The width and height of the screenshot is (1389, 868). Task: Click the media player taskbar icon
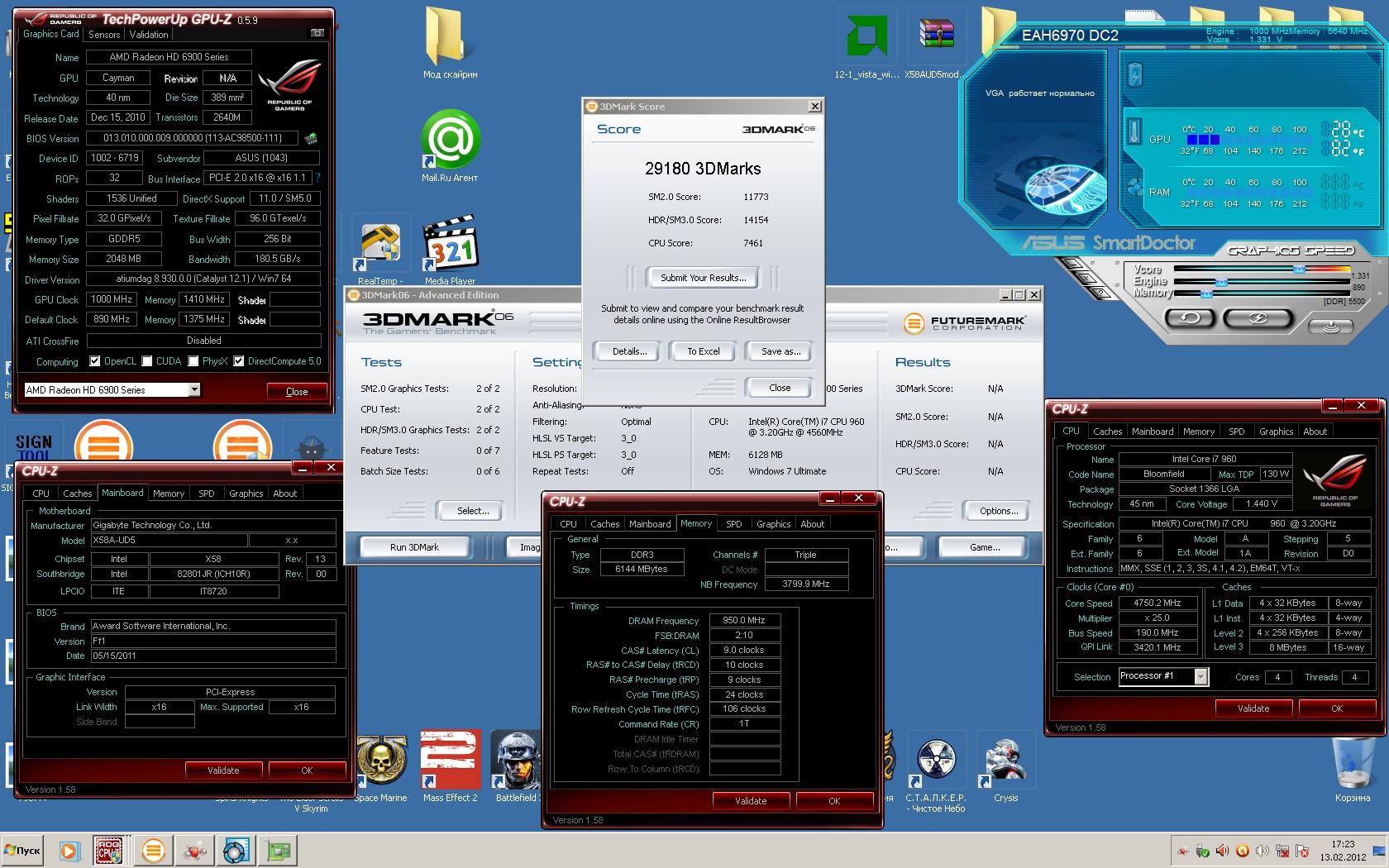pyautogui.click(x=69, y=850)
